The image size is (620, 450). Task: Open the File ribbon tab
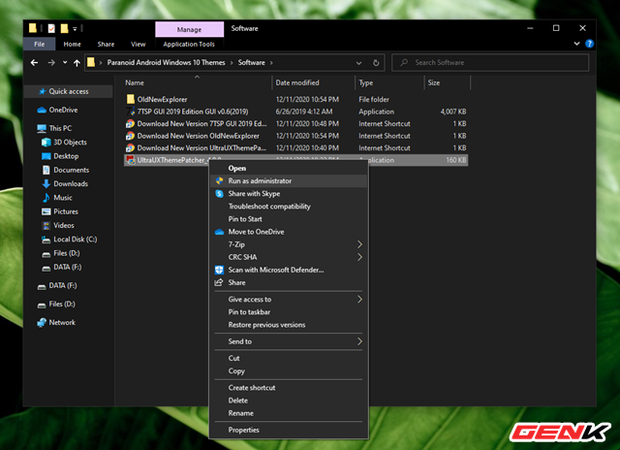pos(39,44)
